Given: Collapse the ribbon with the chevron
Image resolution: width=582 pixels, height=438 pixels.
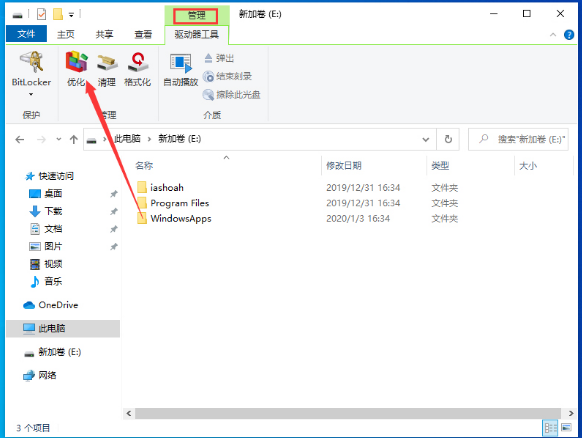Looking at the screenshot, I should (x=553, y=35).
